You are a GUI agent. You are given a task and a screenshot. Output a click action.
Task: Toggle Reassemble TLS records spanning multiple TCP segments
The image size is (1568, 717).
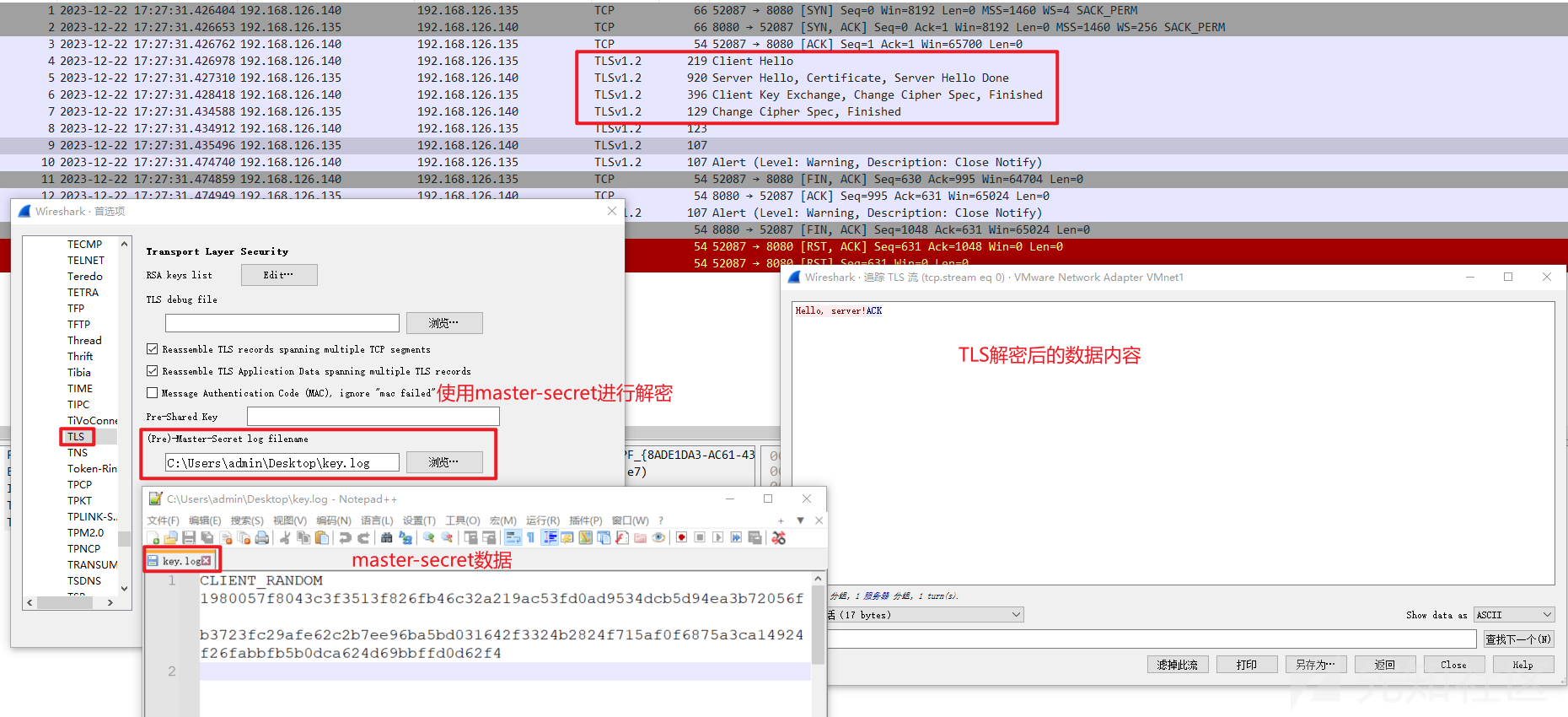(152, 349)
